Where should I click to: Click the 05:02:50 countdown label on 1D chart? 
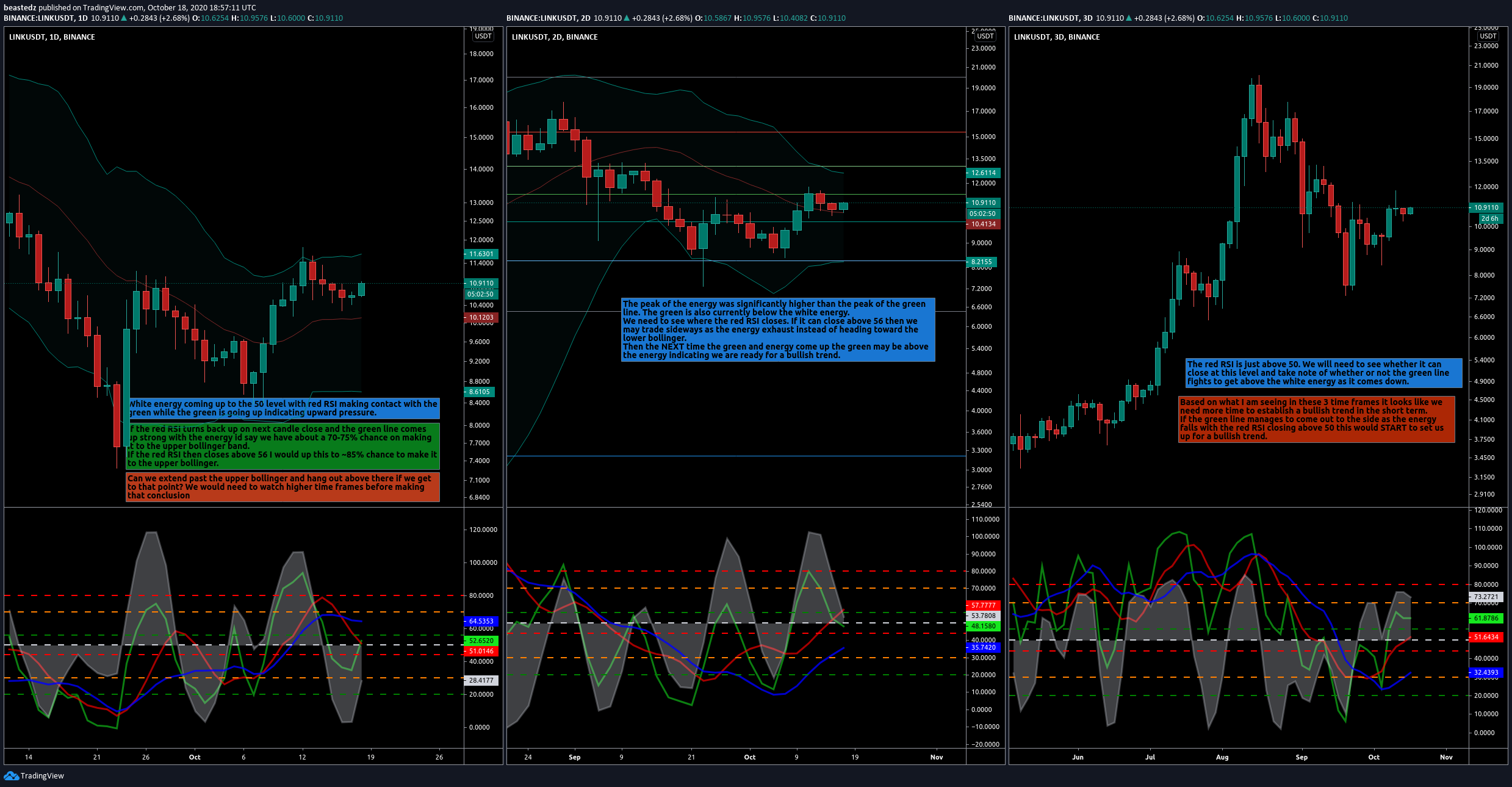481,294
